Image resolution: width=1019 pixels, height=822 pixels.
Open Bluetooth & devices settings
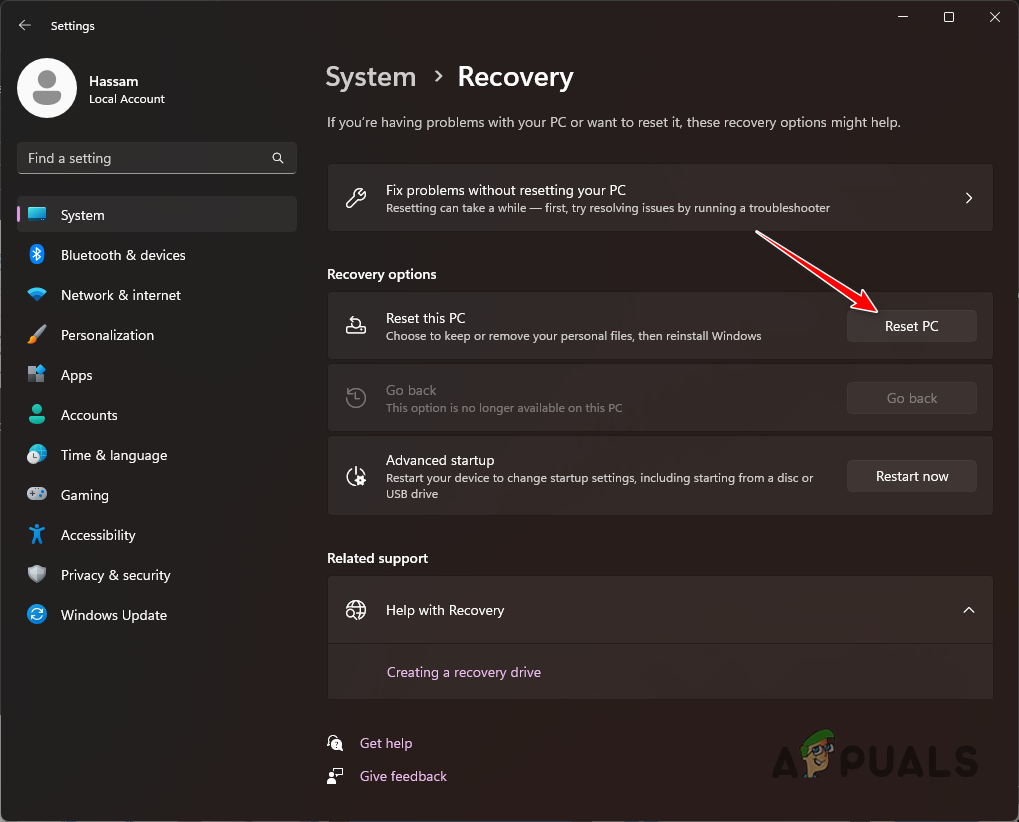(x=122, y=255)
